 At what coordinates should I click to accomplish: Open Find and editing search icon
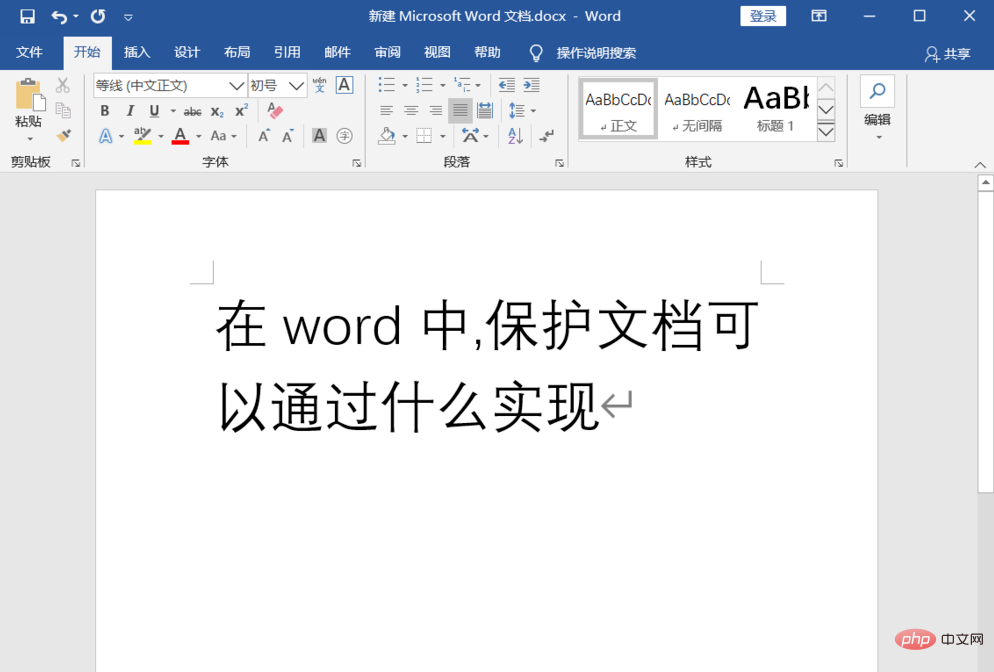coord(877,91)
